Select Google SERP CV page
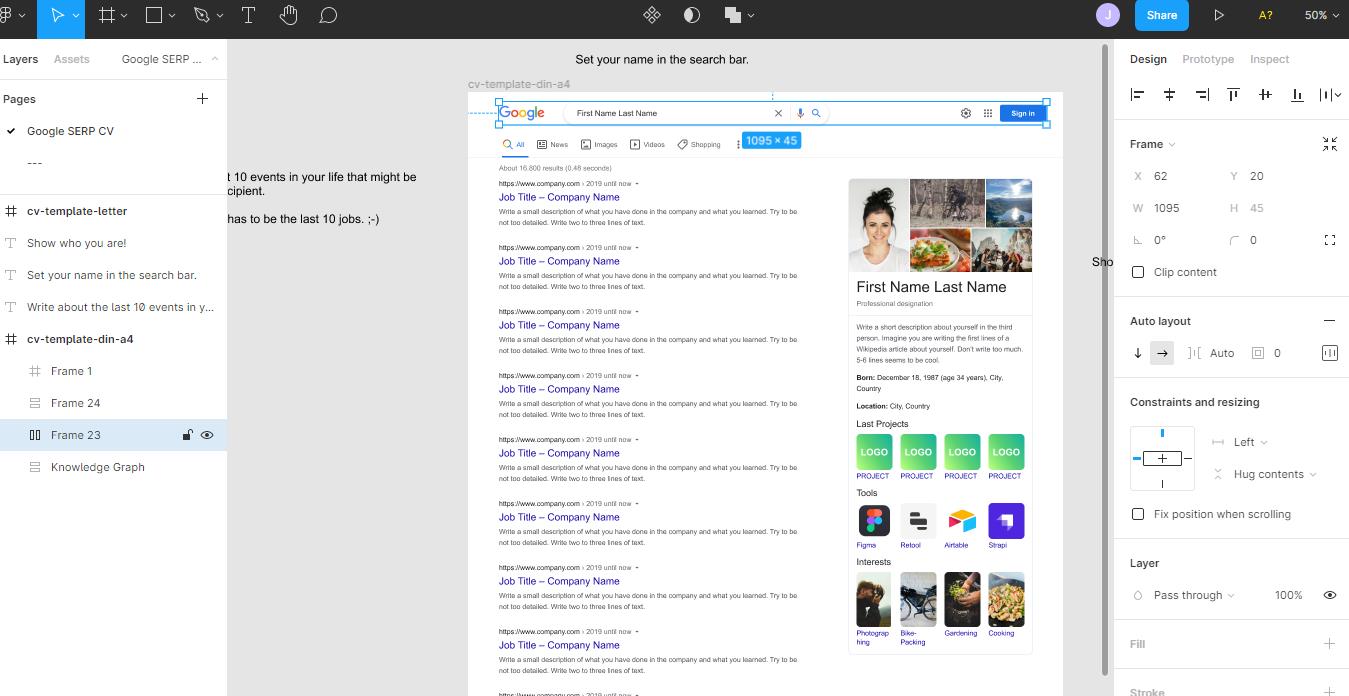Screen dimensions: 1349x696 click(x=70, y=131)
